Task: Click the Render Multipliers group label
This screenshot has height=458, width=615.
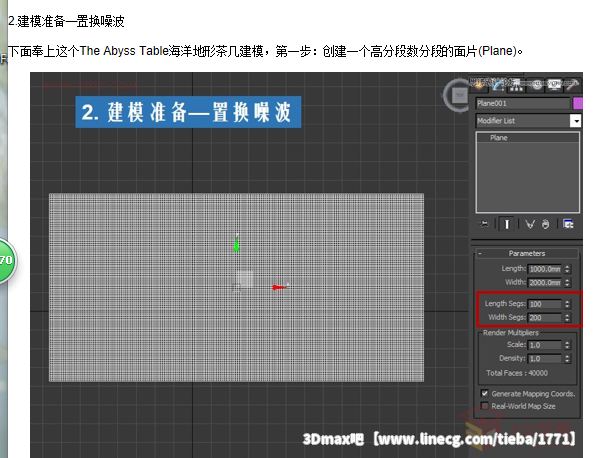Action: tap(511, 333)
